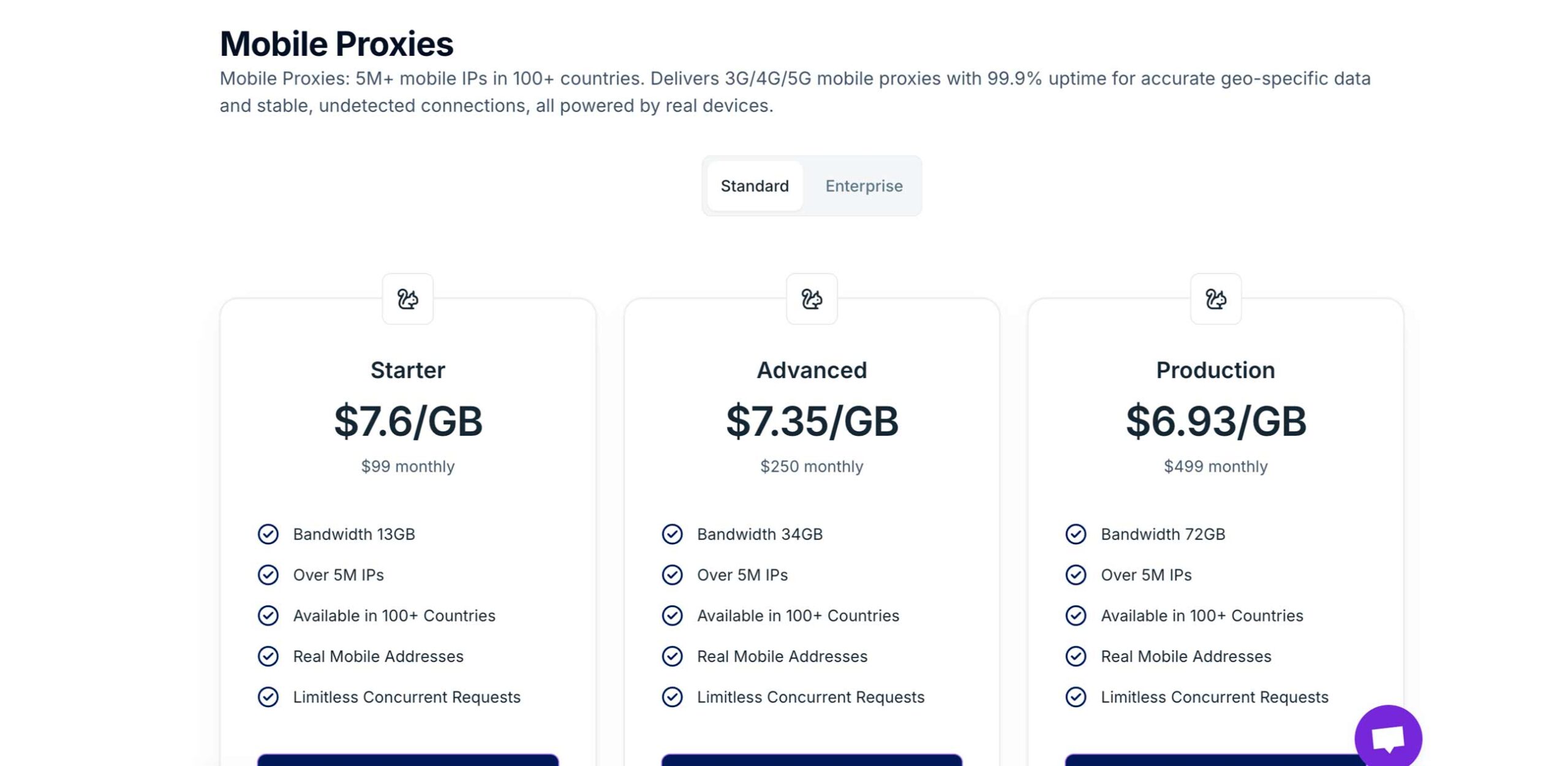Image resolution: width=1568 pixels, height=766 pixels.
Task: Click check icon beside Advanced Bandwidth 34GB
Action: (672, 534)
